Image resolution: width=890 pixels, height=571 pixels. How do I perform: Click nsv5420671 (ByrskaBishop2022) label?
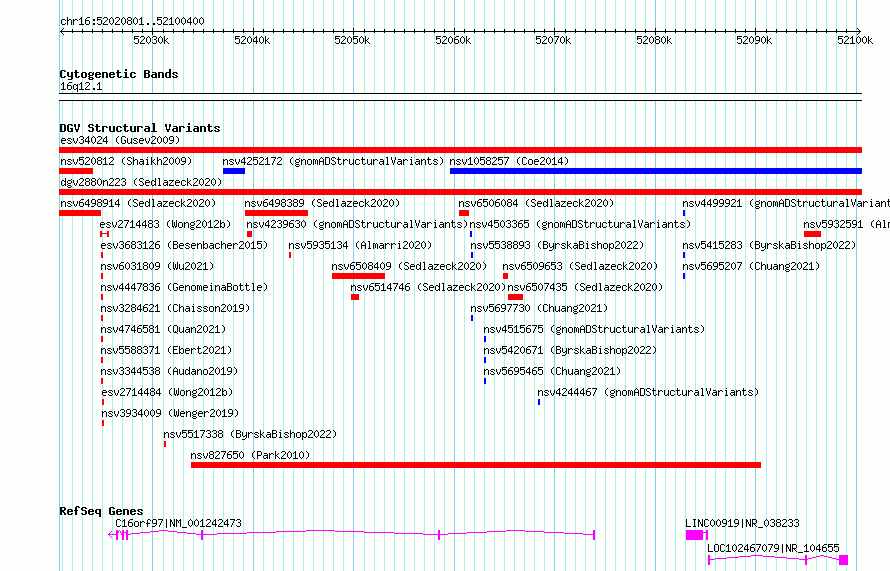point(570,350)
